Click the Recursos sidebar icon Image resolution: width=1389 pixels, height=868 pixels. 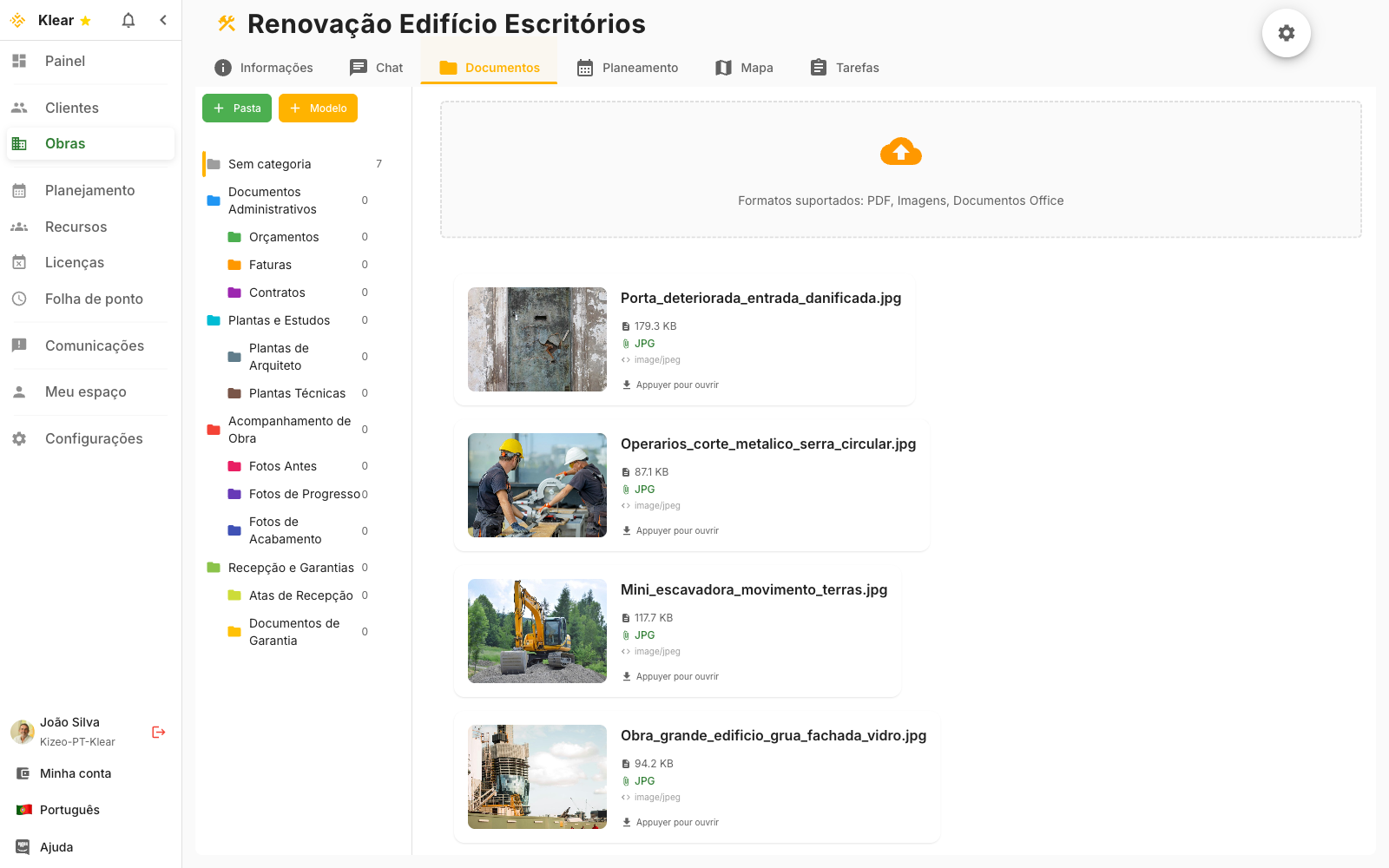[19, 227]
